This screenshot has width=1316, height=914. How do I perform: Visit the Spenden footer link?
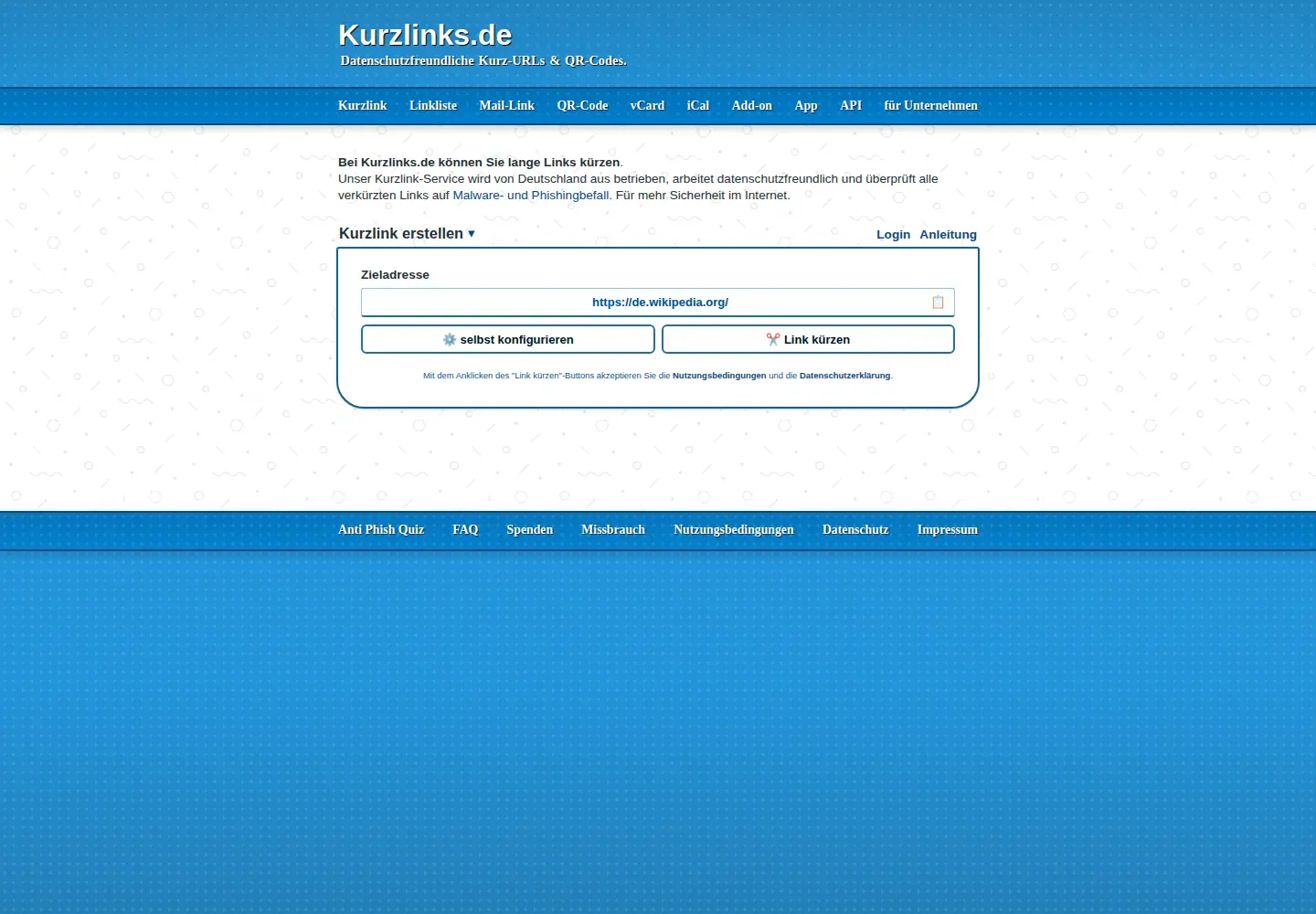pos(530,530)
